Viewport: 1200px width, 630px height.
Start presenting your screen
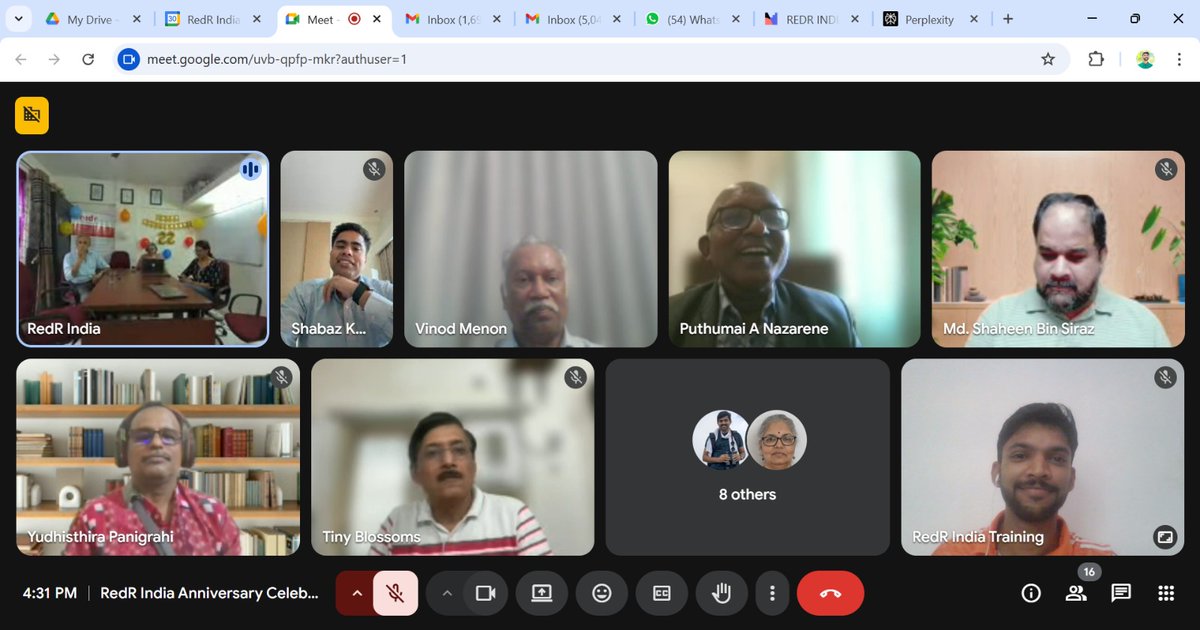coord(541,593)
